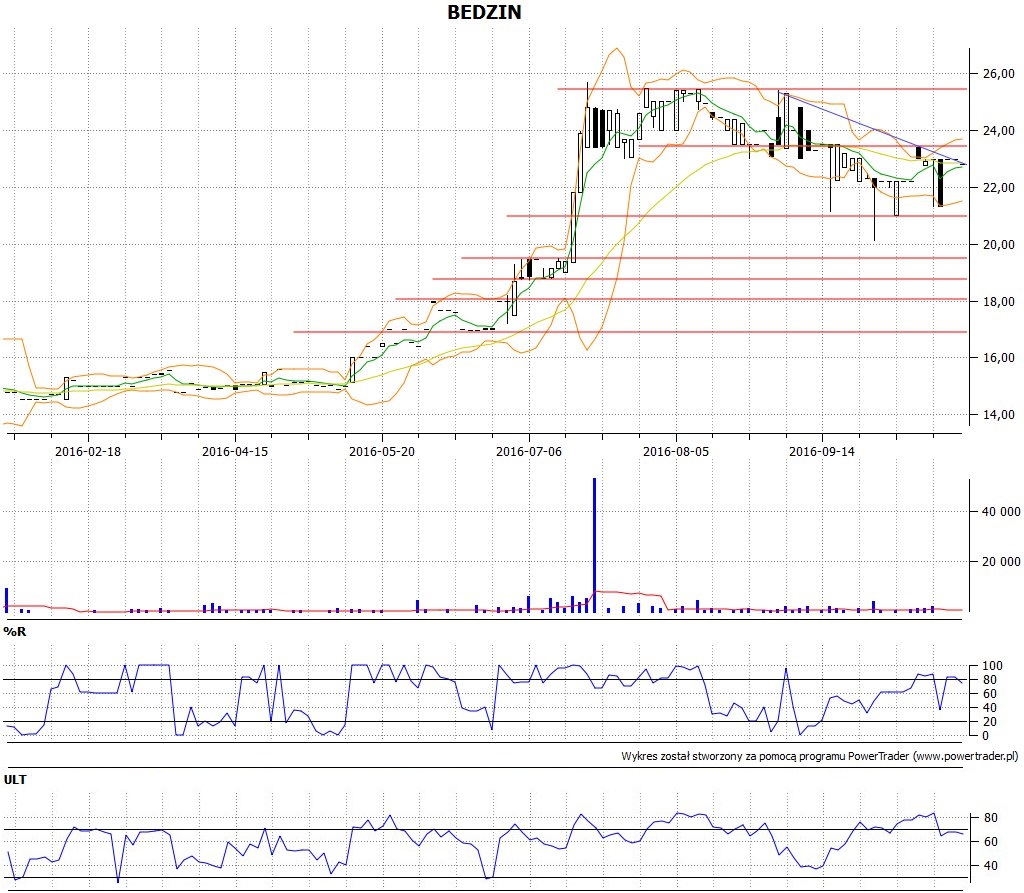1024x893 pixels.
Task: Select the 2016-07-06 date label
Action: coord(529,451)
